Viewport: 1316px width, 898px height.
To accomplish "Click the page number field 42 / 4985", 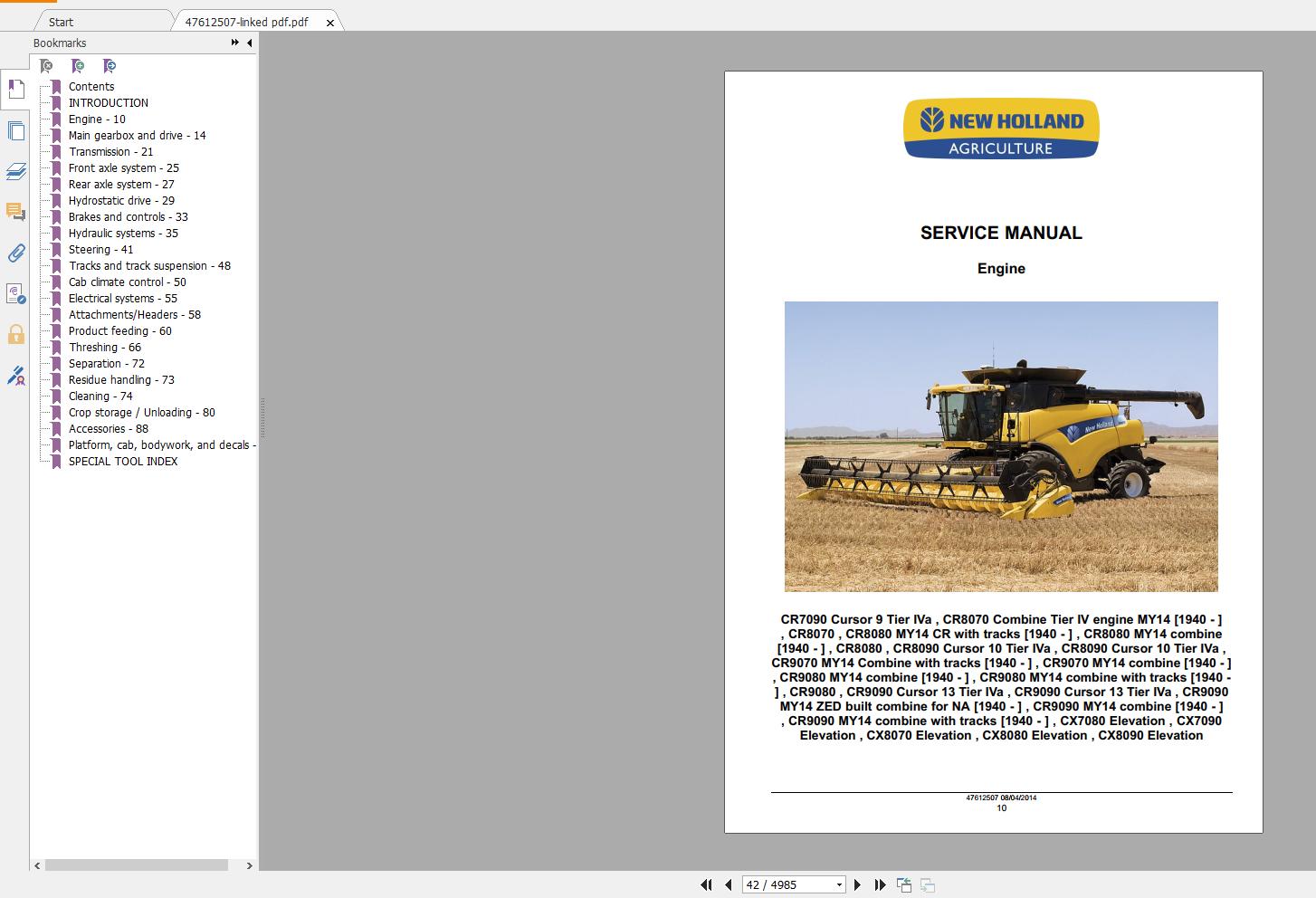I will (x=787, y=884).
